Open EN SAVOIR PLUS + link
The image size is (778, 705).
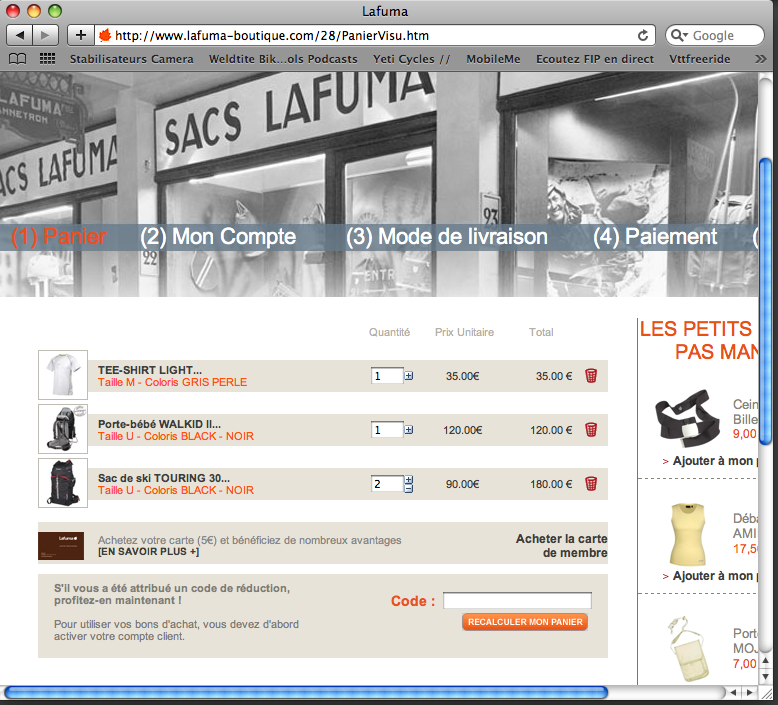tap(148, 552)
